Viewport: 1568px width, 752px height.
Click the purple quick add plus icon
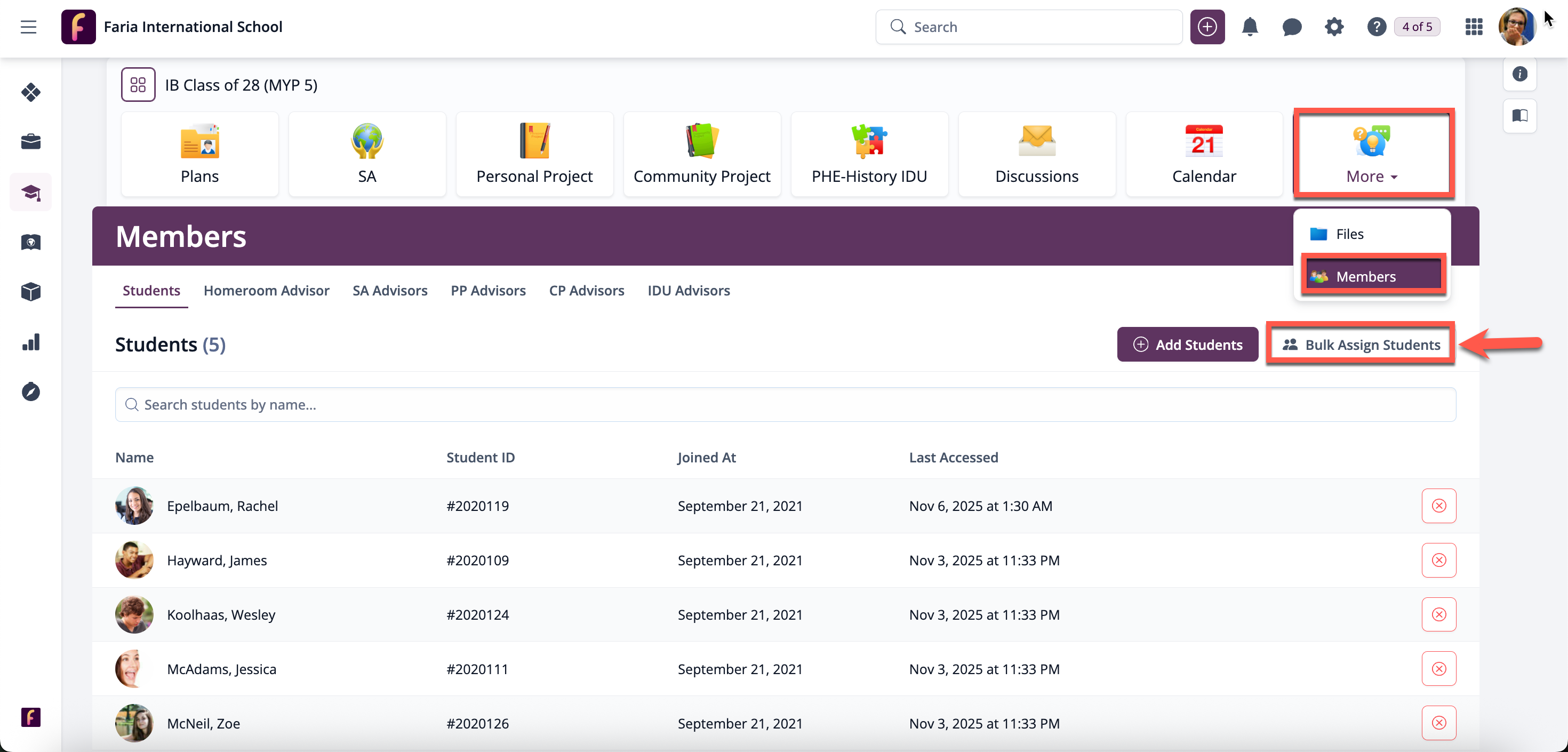coord(1207,27)
